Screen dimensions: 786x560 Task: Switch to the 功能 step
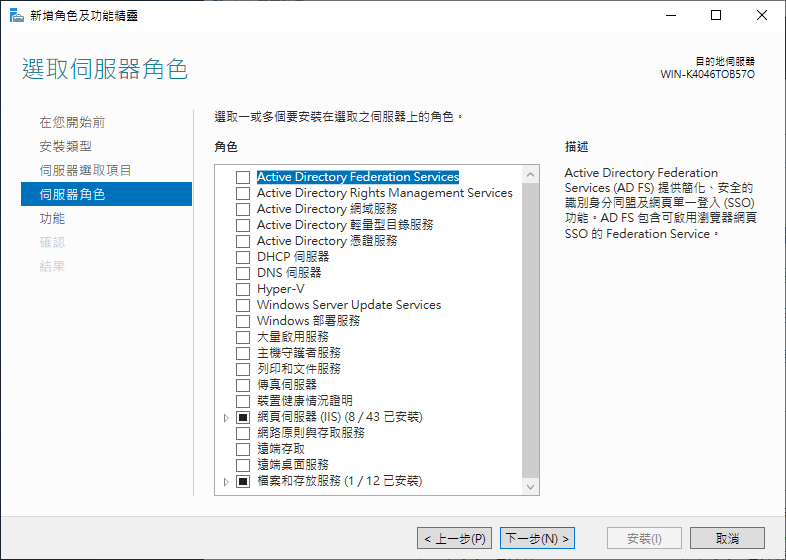click(x=52, y=219)
